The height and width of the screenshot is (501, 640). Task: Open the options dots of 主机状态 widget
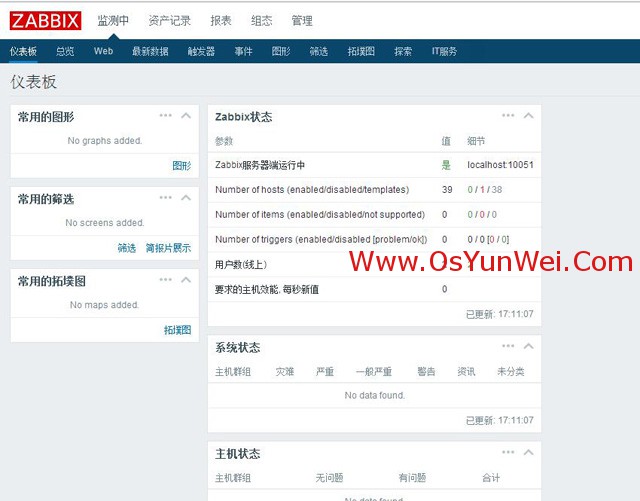pyautogui.click(x=508, y=452)
